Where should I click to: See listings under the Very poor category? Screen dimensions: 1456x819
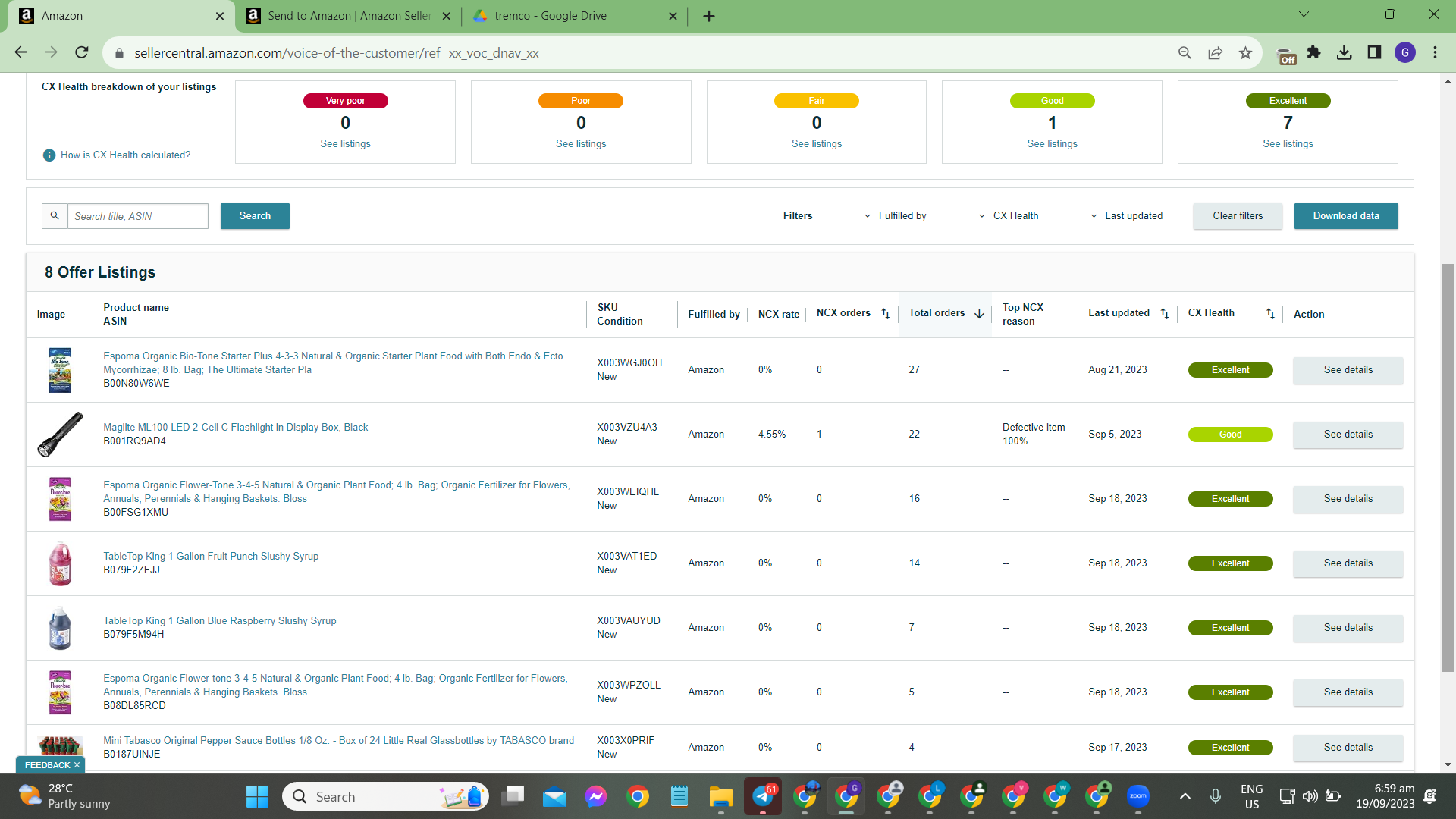pyautogui.click(x=345, y=144)
